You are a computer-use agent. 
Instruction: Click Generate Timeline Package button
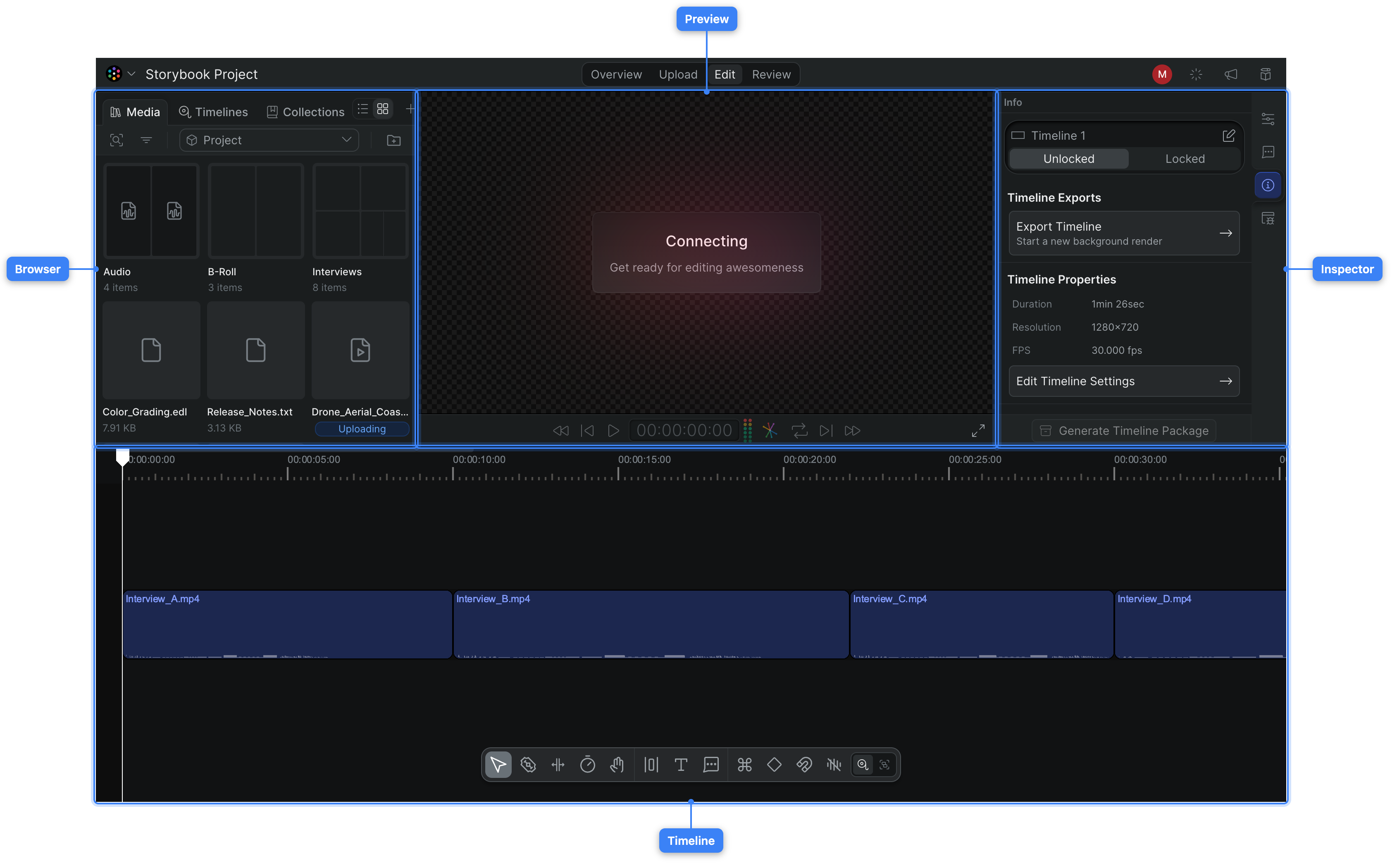(1124, 431)
